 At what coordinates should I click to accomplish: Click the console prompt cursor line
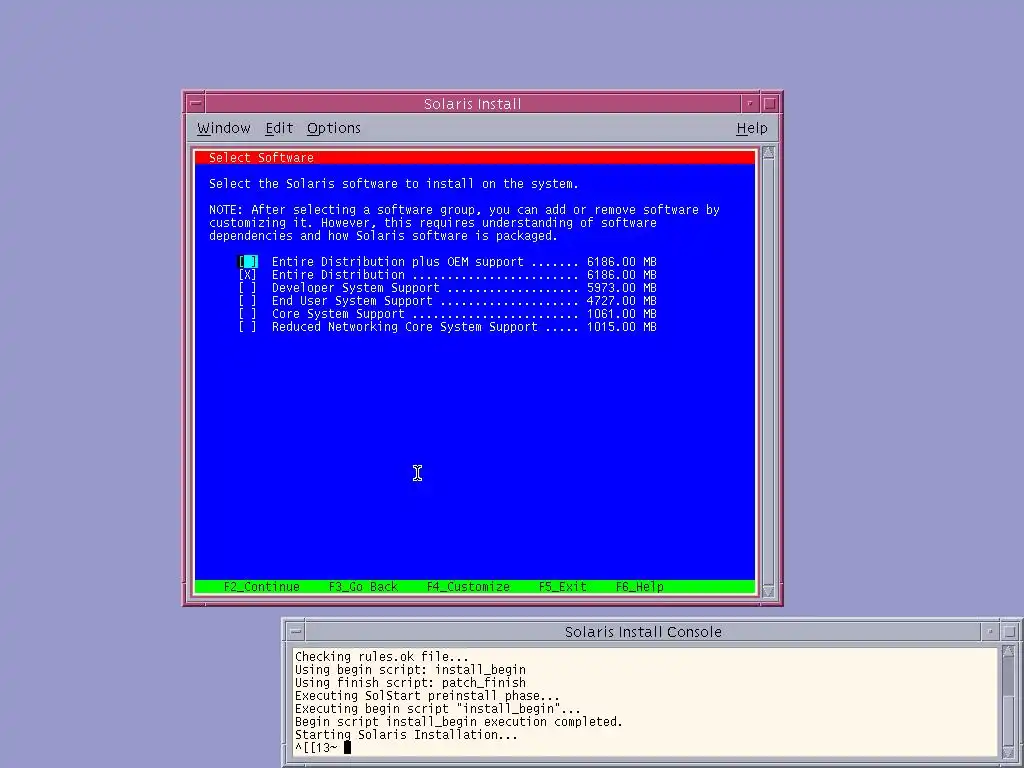[x=323, y=748]
